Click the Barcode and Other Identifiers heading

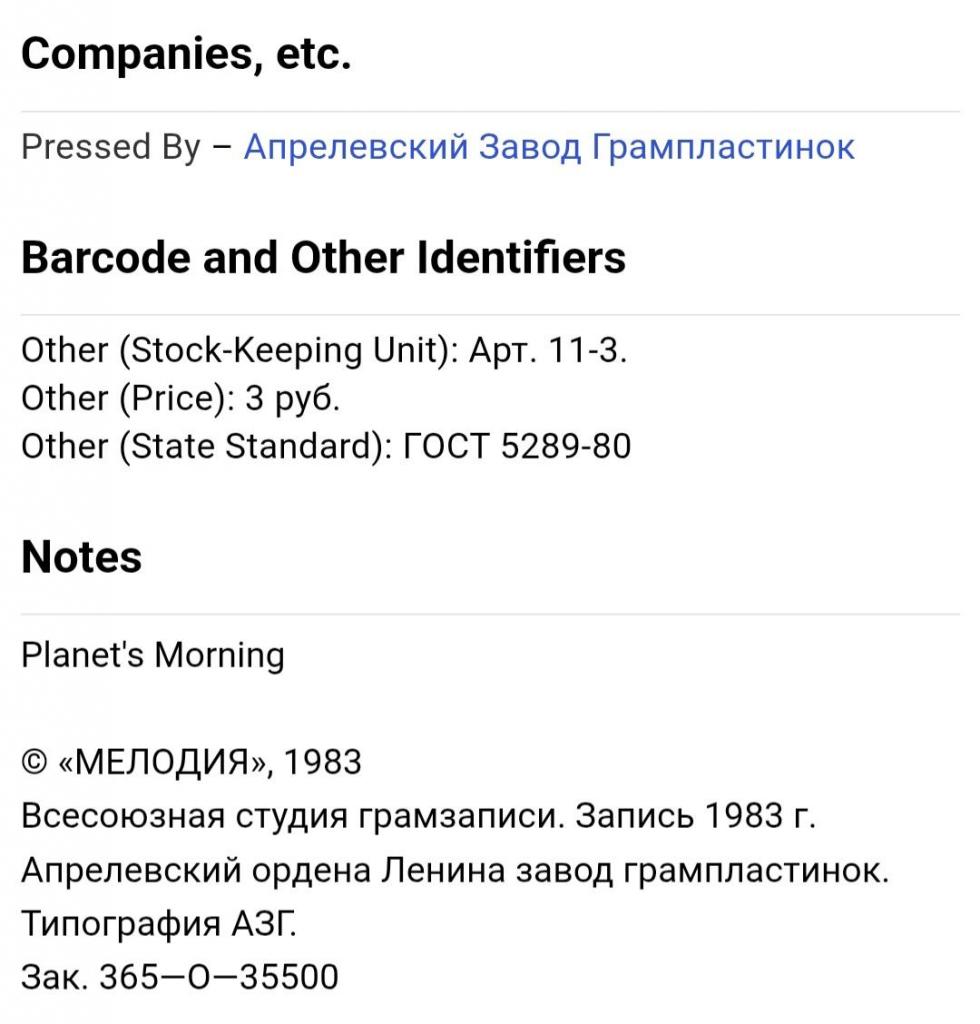323,258
